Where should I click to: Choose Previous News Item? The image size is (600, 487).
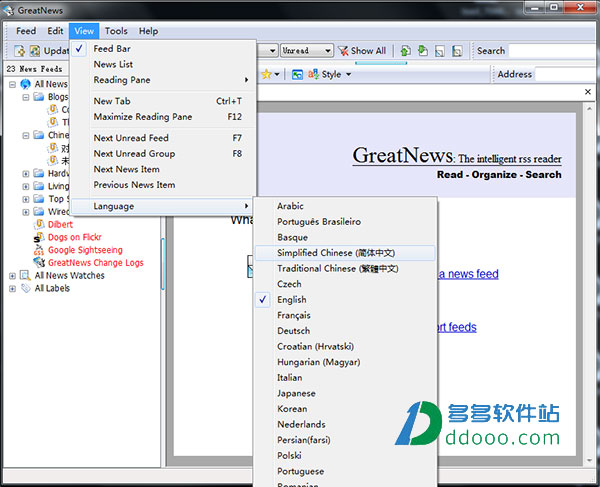click(x=163, y=185)
